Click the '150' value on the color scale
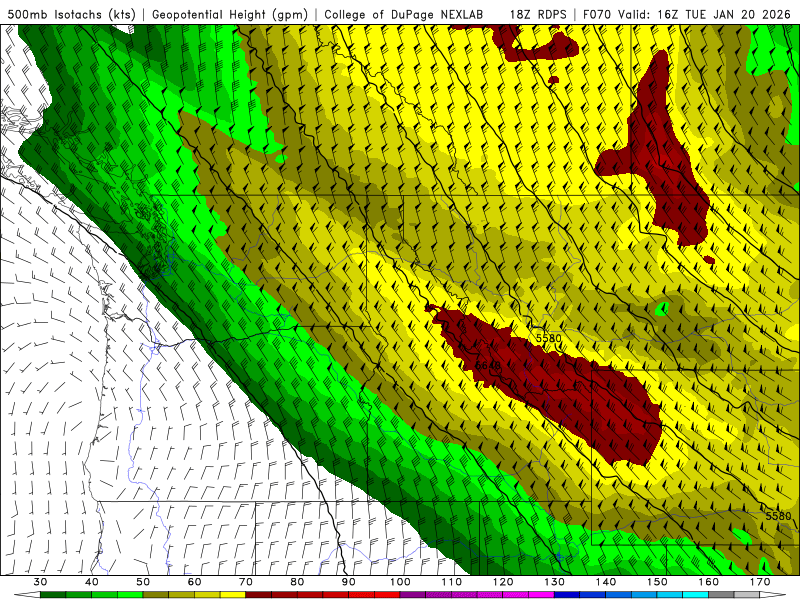The image size is (800, 600). (657, 582)
